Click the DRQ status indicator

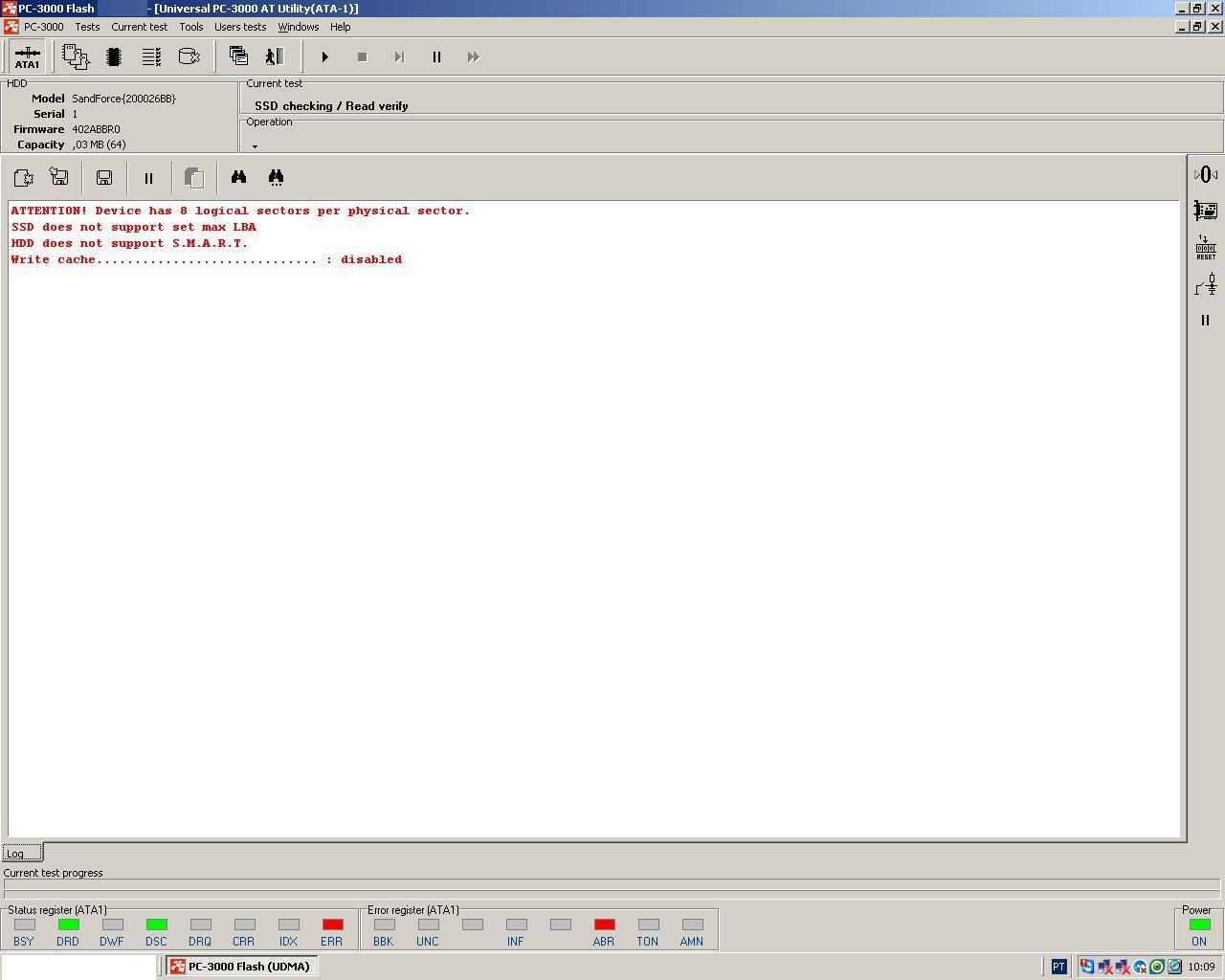200,924
